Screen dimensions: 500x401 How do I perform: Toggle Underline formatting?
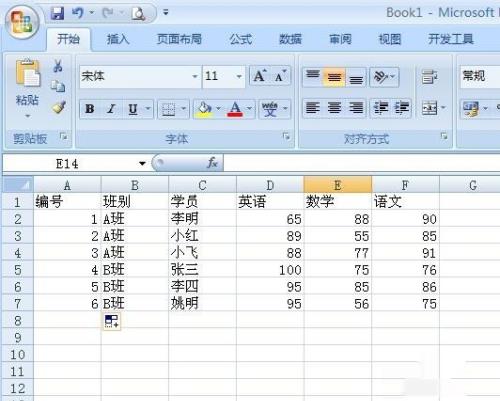(x=133, y=109)
